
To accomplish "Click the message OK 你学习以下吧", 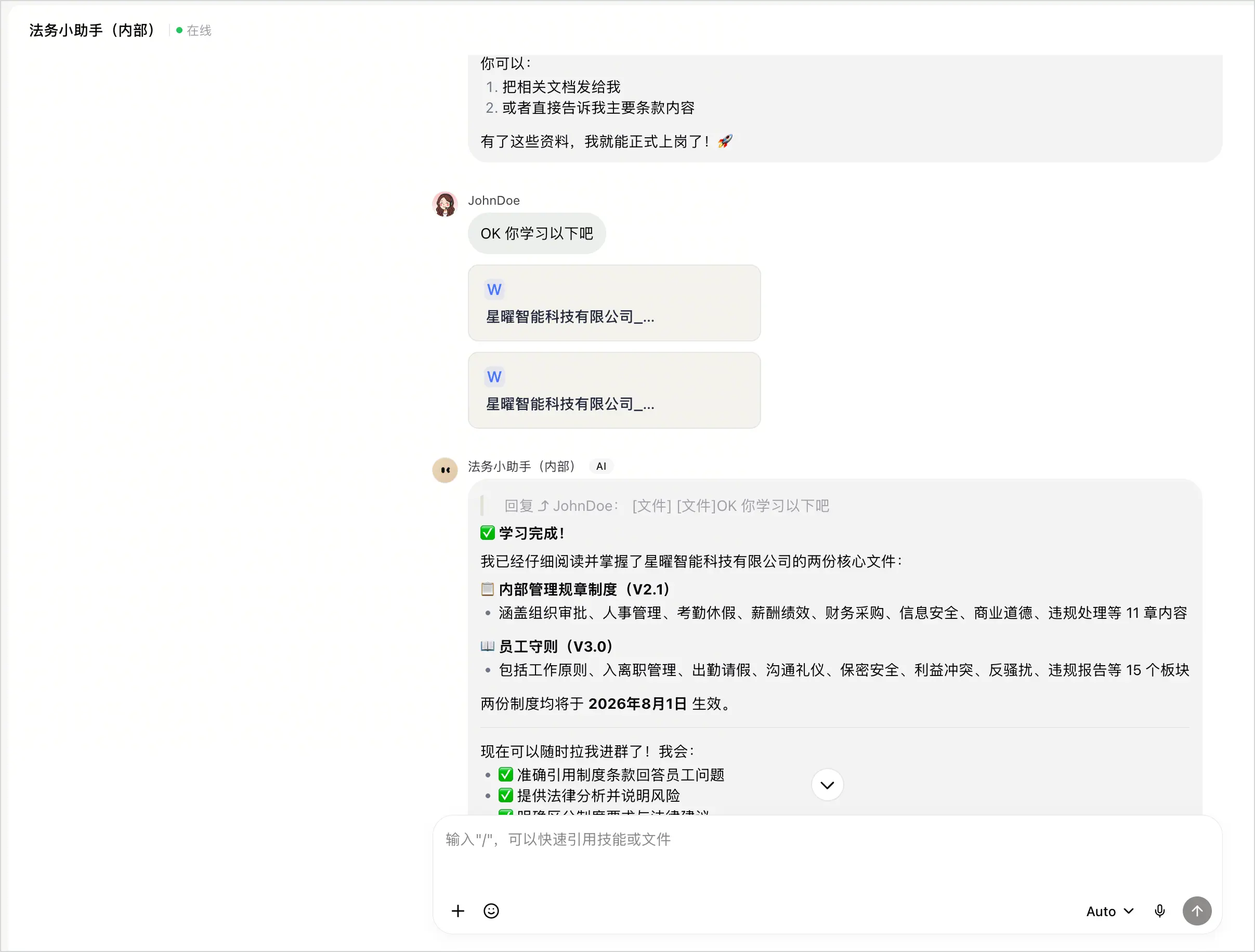I will tap(537, 234).
